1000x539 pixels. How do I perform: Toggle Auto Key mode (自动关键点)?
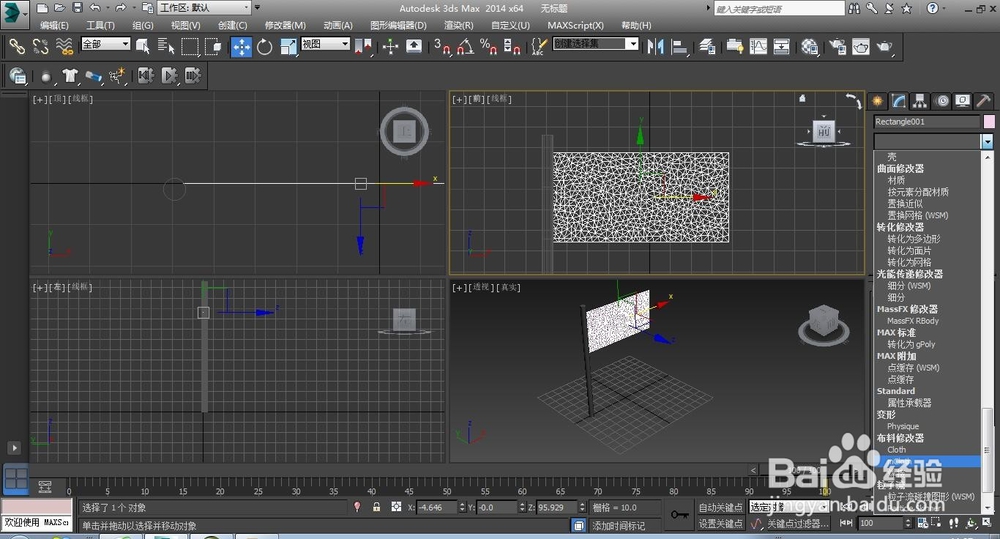tap(720, 508)
